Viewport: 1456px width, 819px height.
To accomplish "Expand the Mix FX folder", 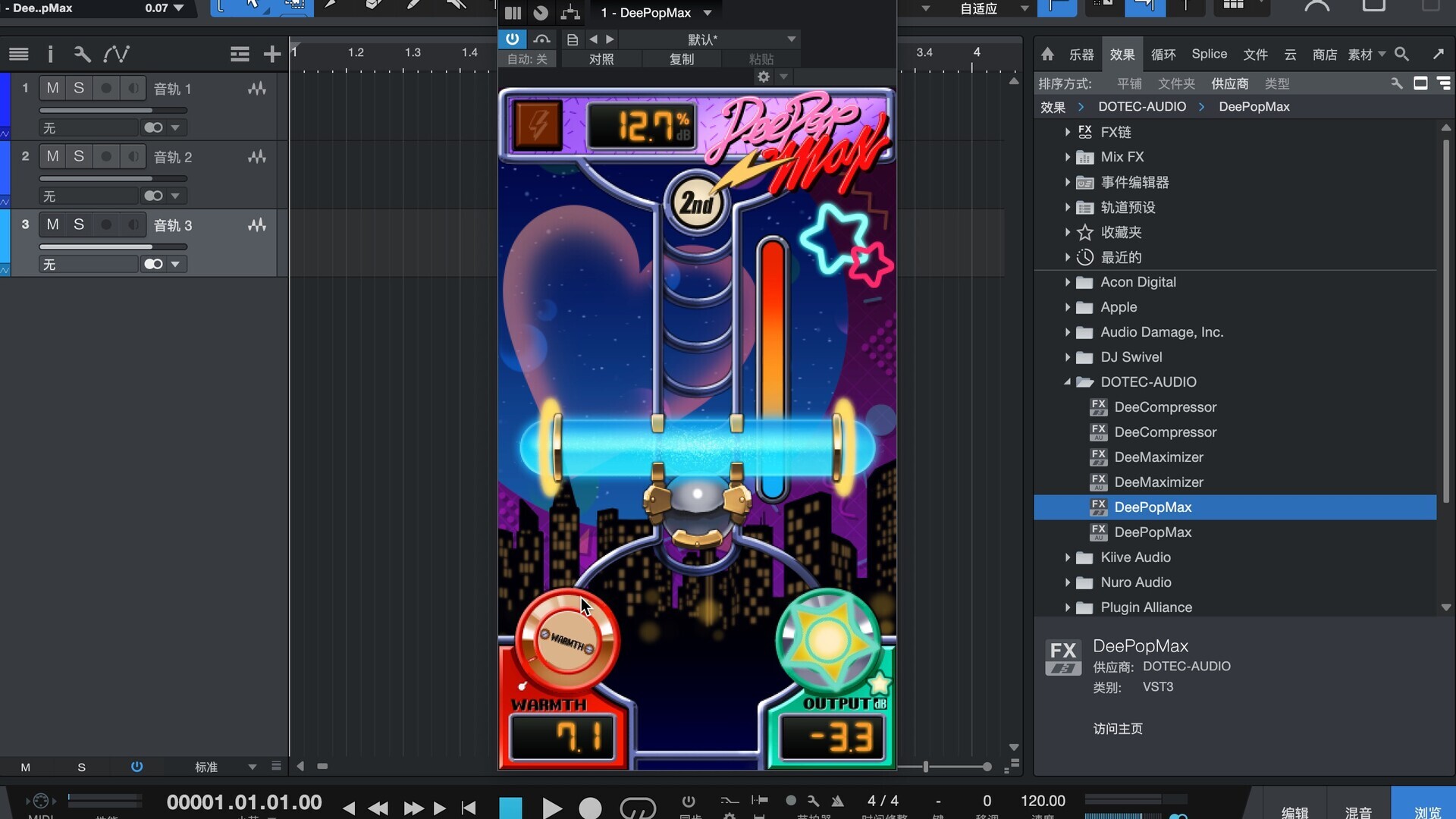I will coord(1067,157).
